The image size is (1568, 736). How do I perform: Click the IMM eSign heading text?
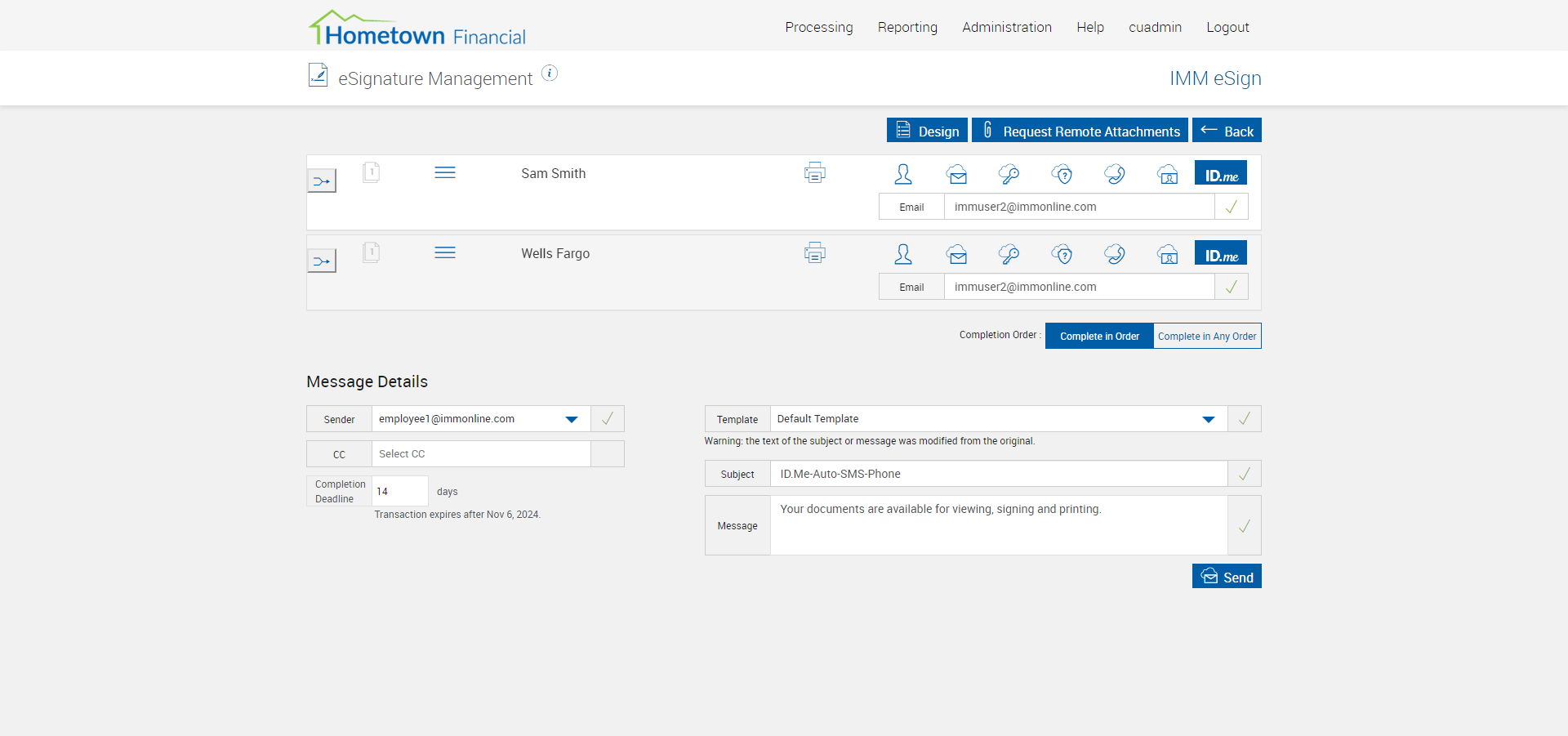click(1215, 78)
